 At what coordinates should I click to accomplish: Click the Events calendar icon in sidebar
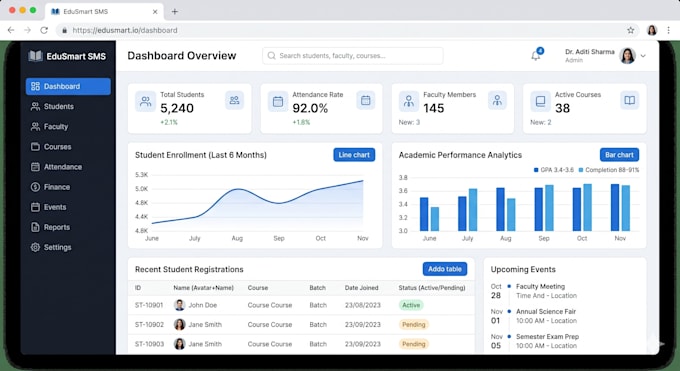[x=35, y=207]
